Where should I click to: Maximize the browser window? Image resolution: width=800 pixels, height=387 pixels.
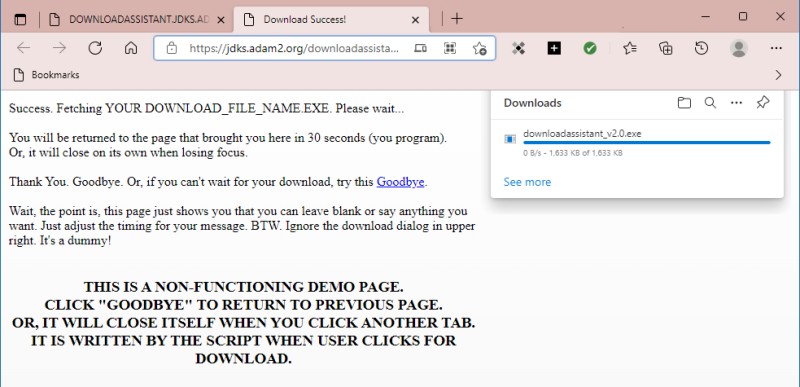click(743, 17)
